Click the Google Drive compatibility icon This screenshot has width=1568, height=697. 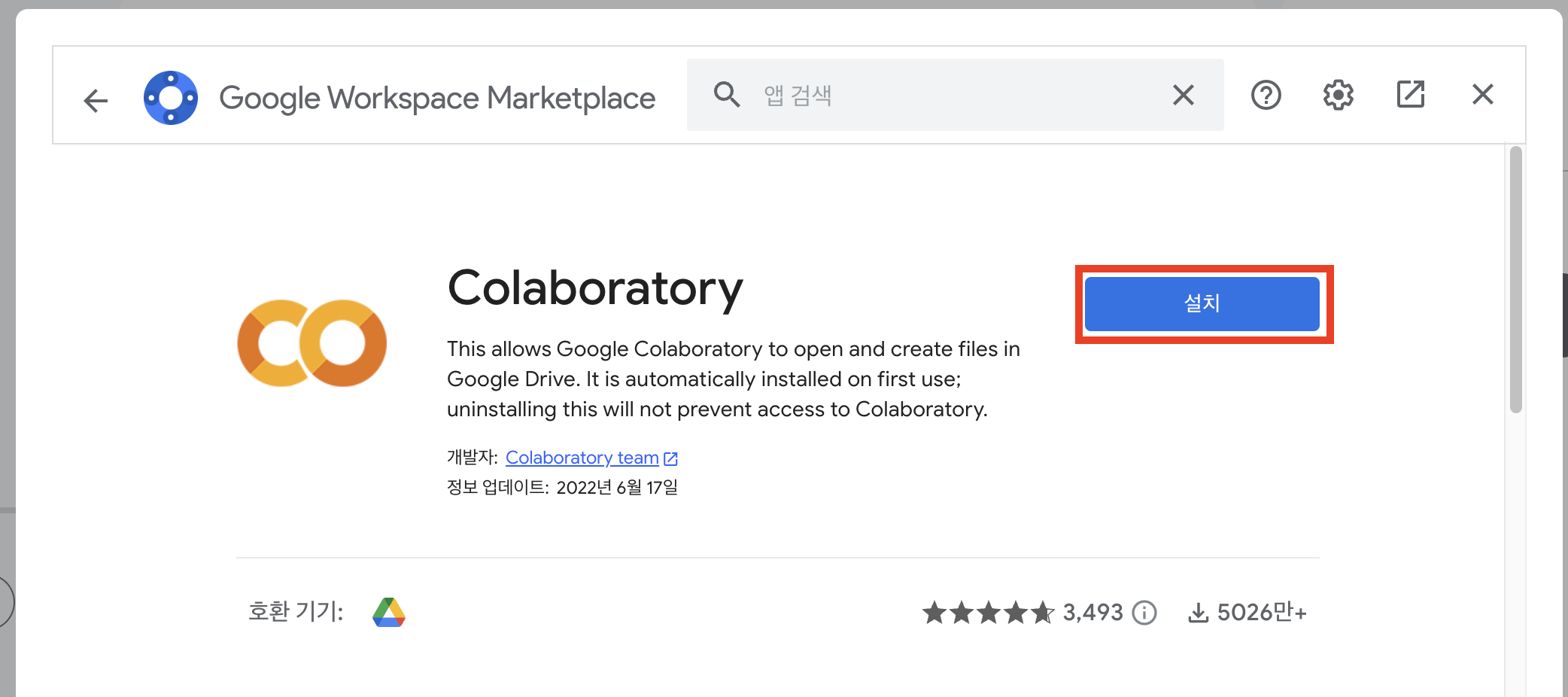pos(389,612)
